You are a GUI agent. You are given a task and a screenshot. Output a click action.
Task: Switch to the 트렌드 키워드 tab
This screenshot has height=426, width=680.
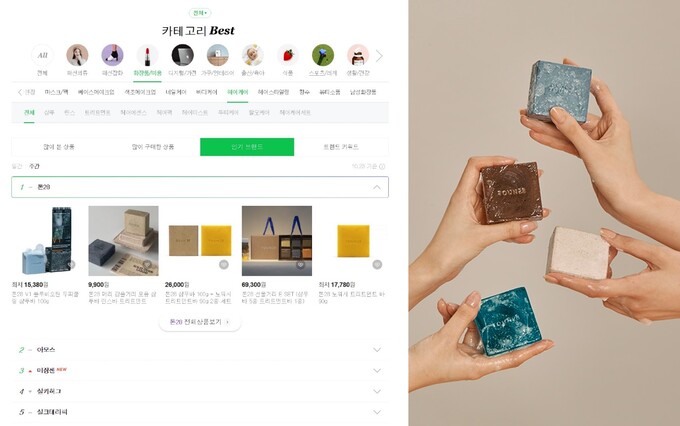point(341,147)
